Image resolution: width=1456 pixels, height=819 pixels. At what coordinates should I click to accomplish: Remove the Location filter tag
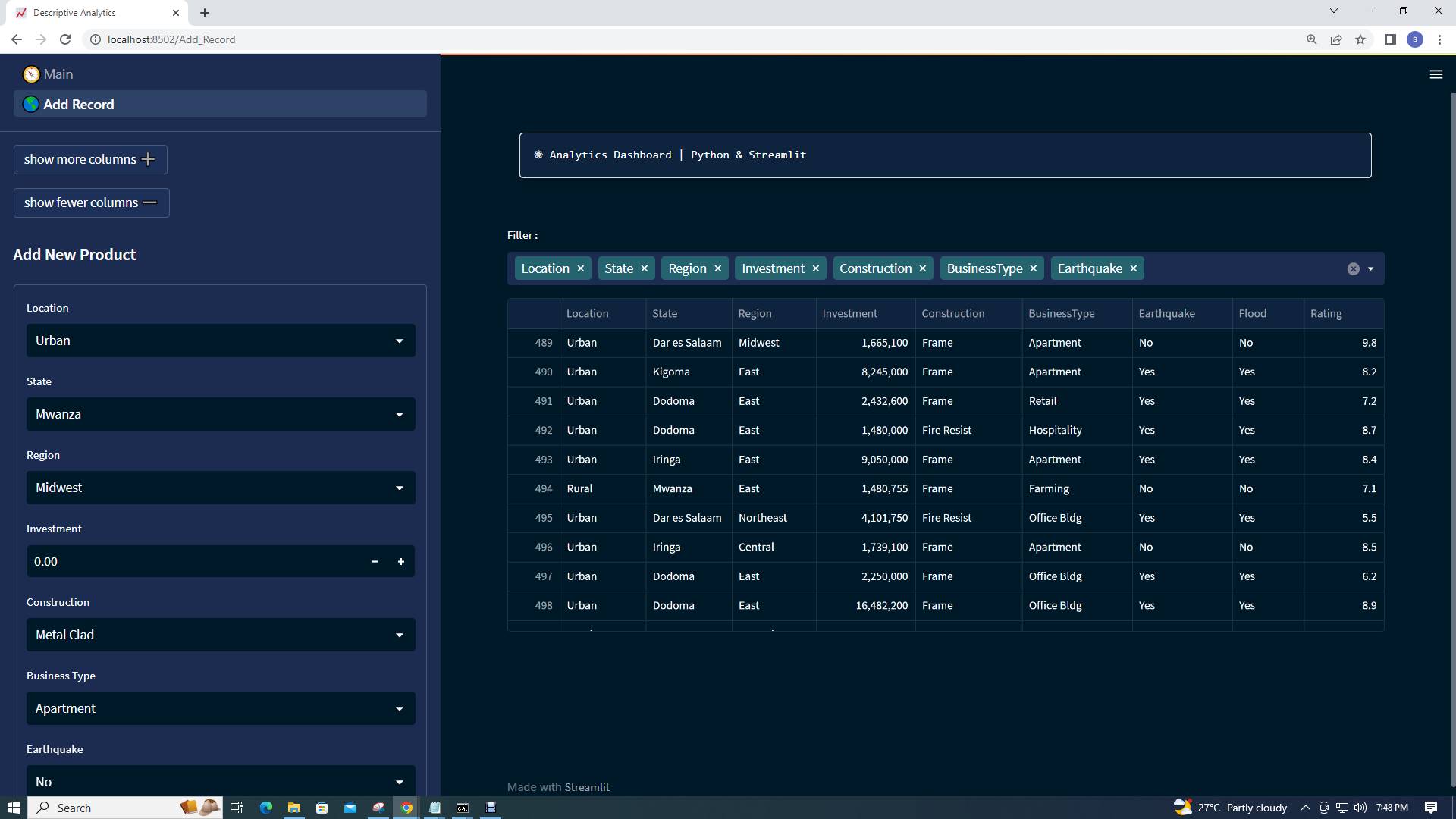pyautogui.click(x=580, y=268)
